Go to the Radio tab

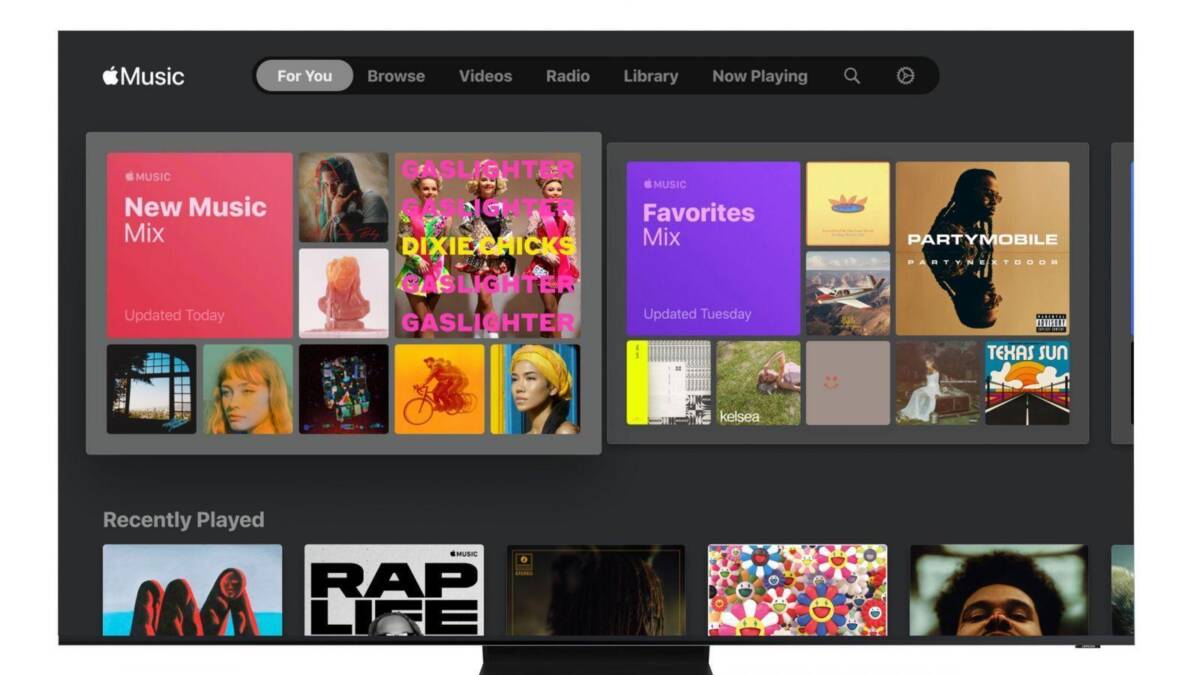[568, 76]
